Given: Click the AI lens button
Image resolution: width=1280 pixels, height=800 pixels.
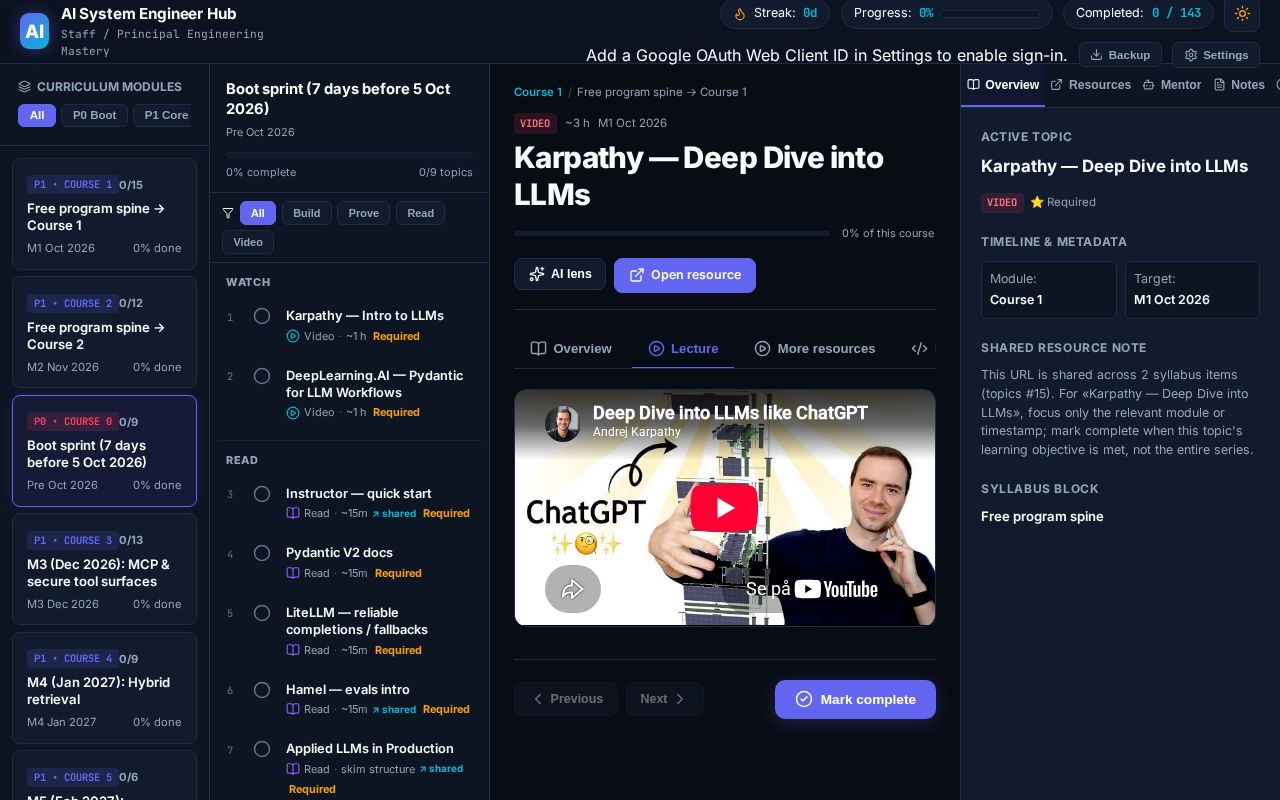Looking at the screenshot, I should coord(560,274).
